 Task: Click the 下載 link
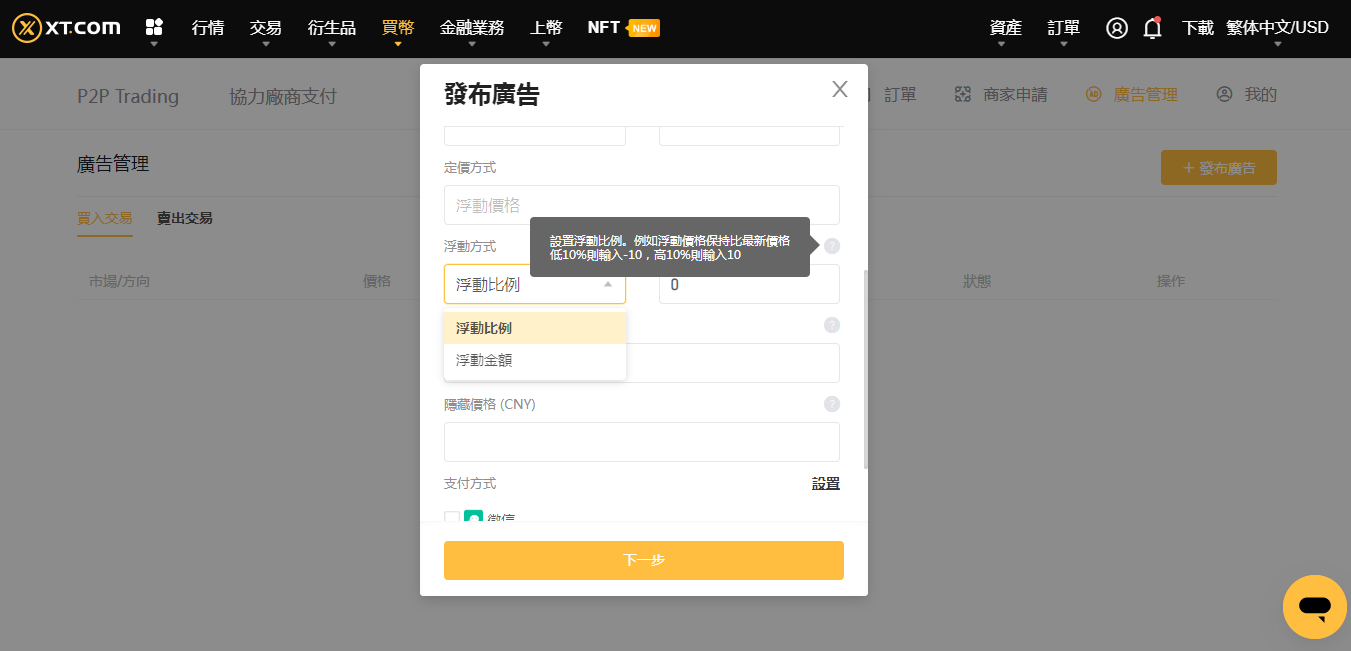1197,28
